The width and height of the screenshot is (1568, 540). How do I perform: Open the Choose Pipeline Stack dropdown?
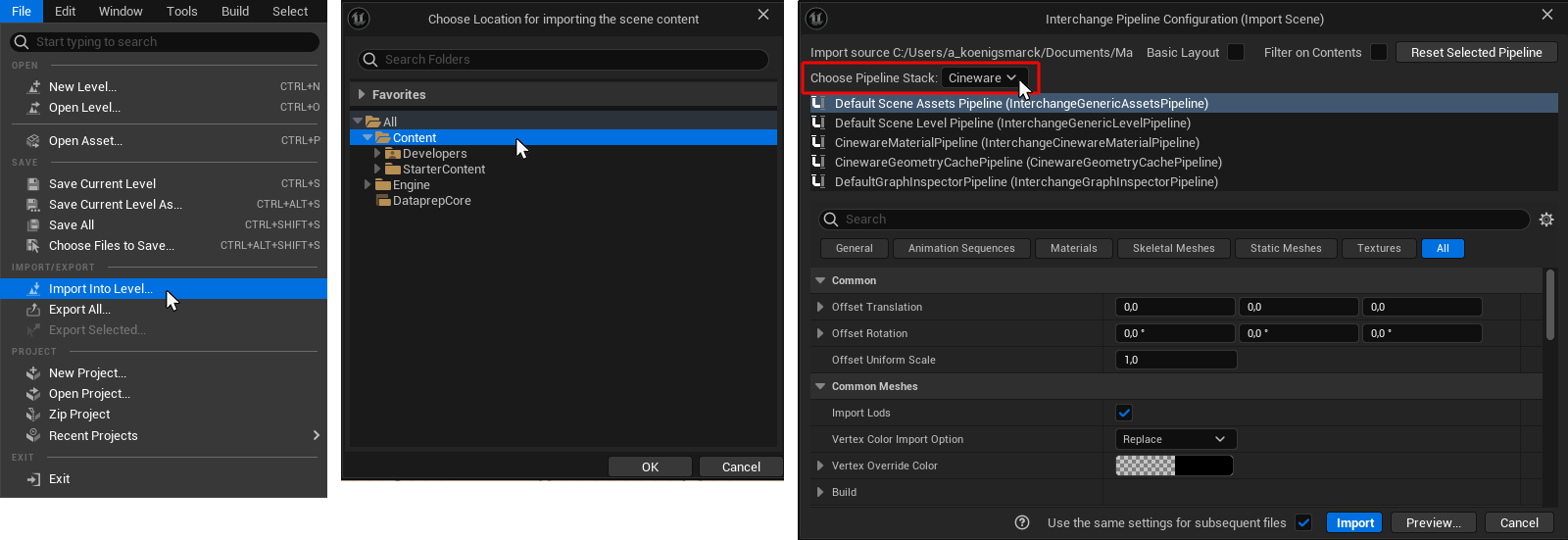[x=983, y=78]
